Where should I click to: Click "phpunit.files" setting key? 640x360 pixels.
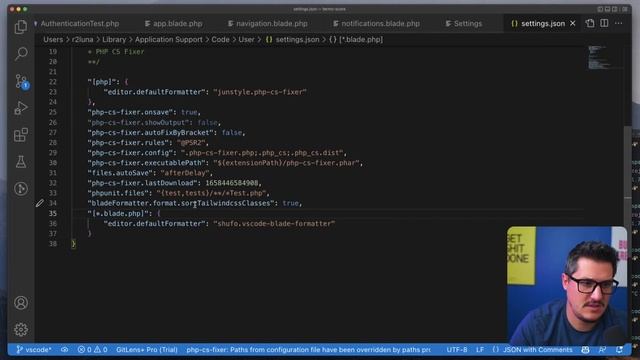[118, 193]
